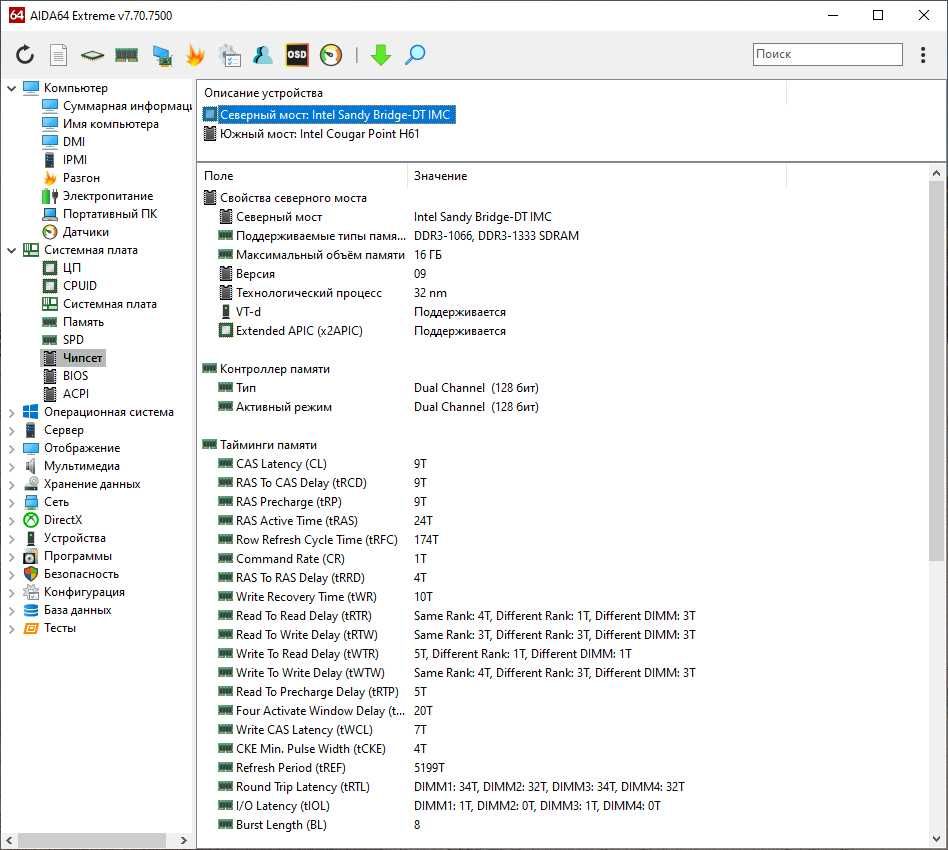
Task: Click the details pane scroll down arrow
Action: (936, 839)
